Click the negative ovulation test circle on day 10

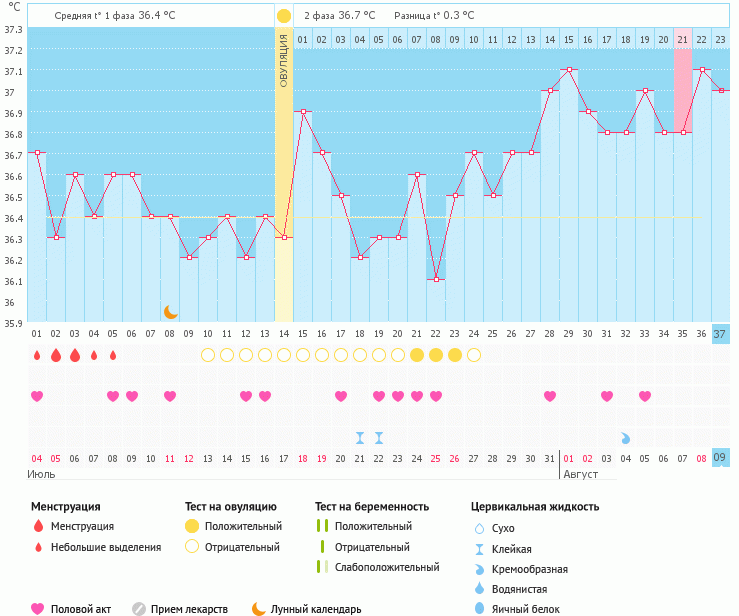tap(207, 355)
